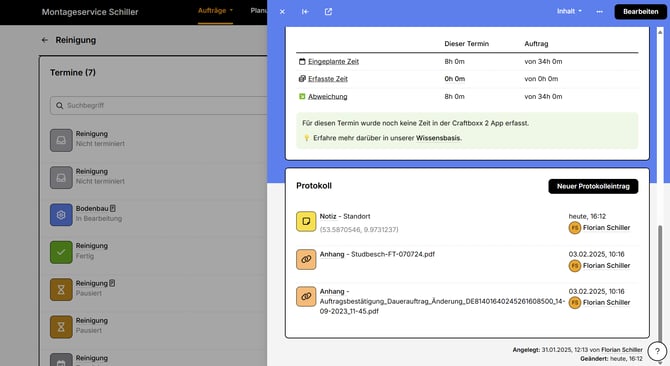670x366 pixels.
Task: Click the document icon next to Bodenbau
Action: [113, 208]
